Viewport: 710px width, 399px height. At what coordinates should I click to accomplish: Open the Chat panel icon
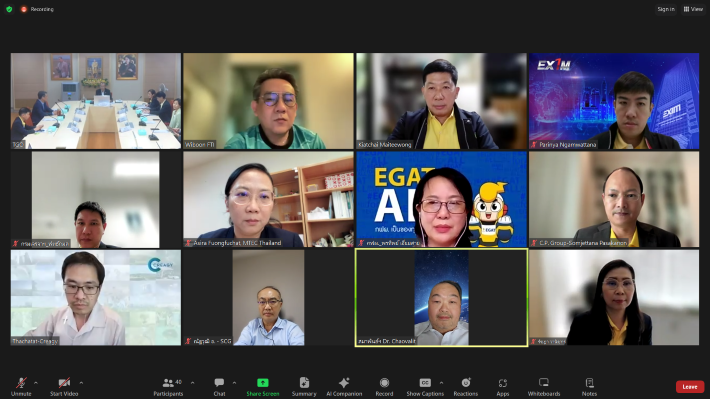pyautogui.click(x=219, y=383)
